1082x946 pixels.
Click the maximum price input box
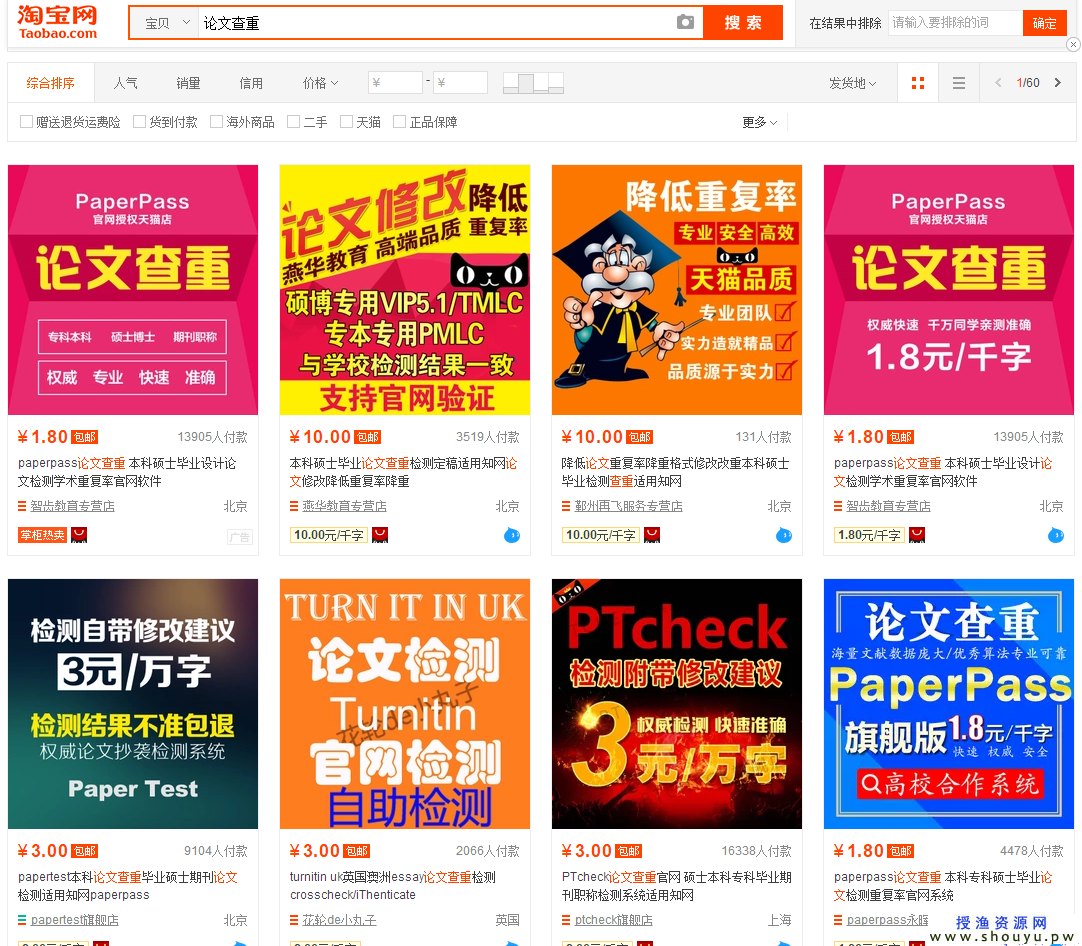point(460,83)
